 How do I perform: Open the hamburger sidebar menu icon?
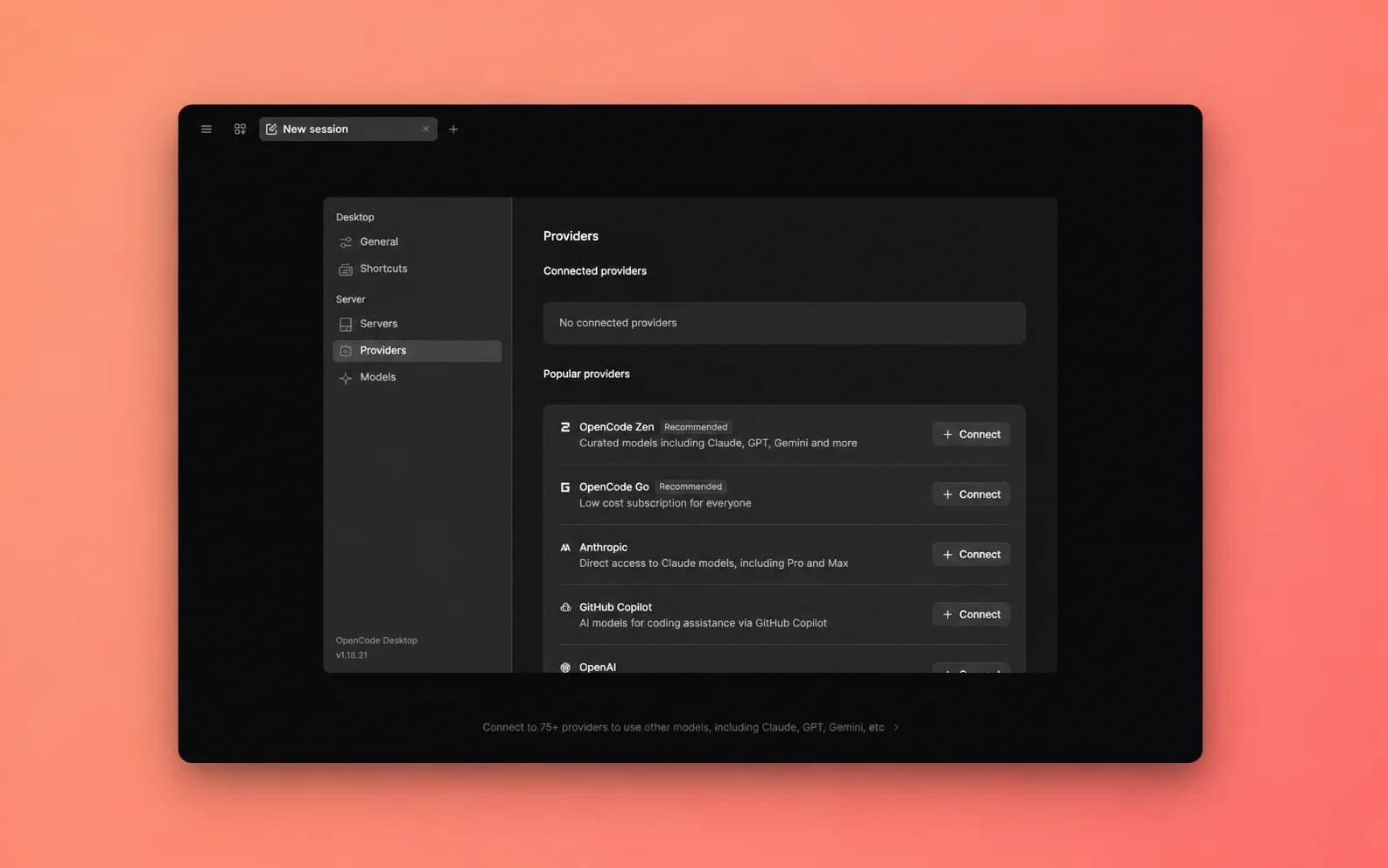(x=207, y=129)
